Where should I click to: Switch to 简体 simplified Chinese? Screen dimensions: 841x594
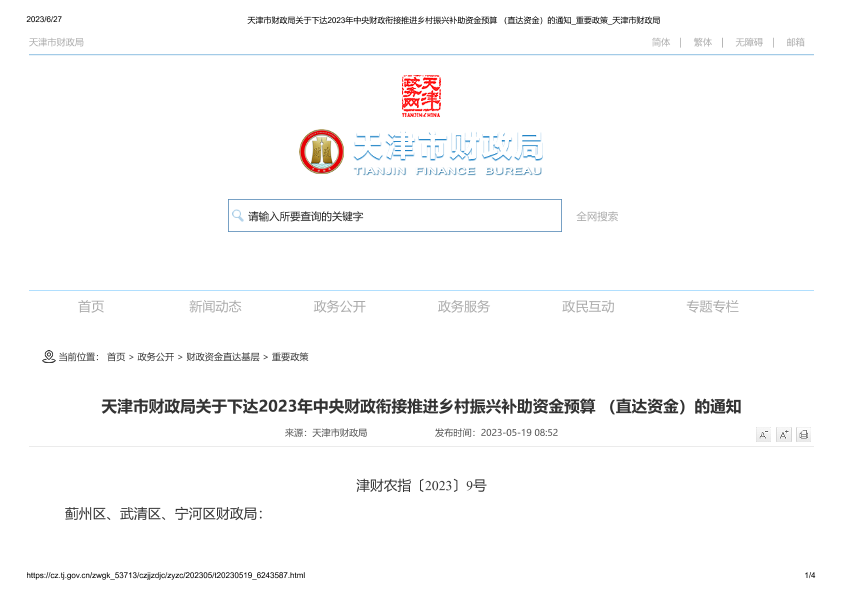[x=661, y=42]
